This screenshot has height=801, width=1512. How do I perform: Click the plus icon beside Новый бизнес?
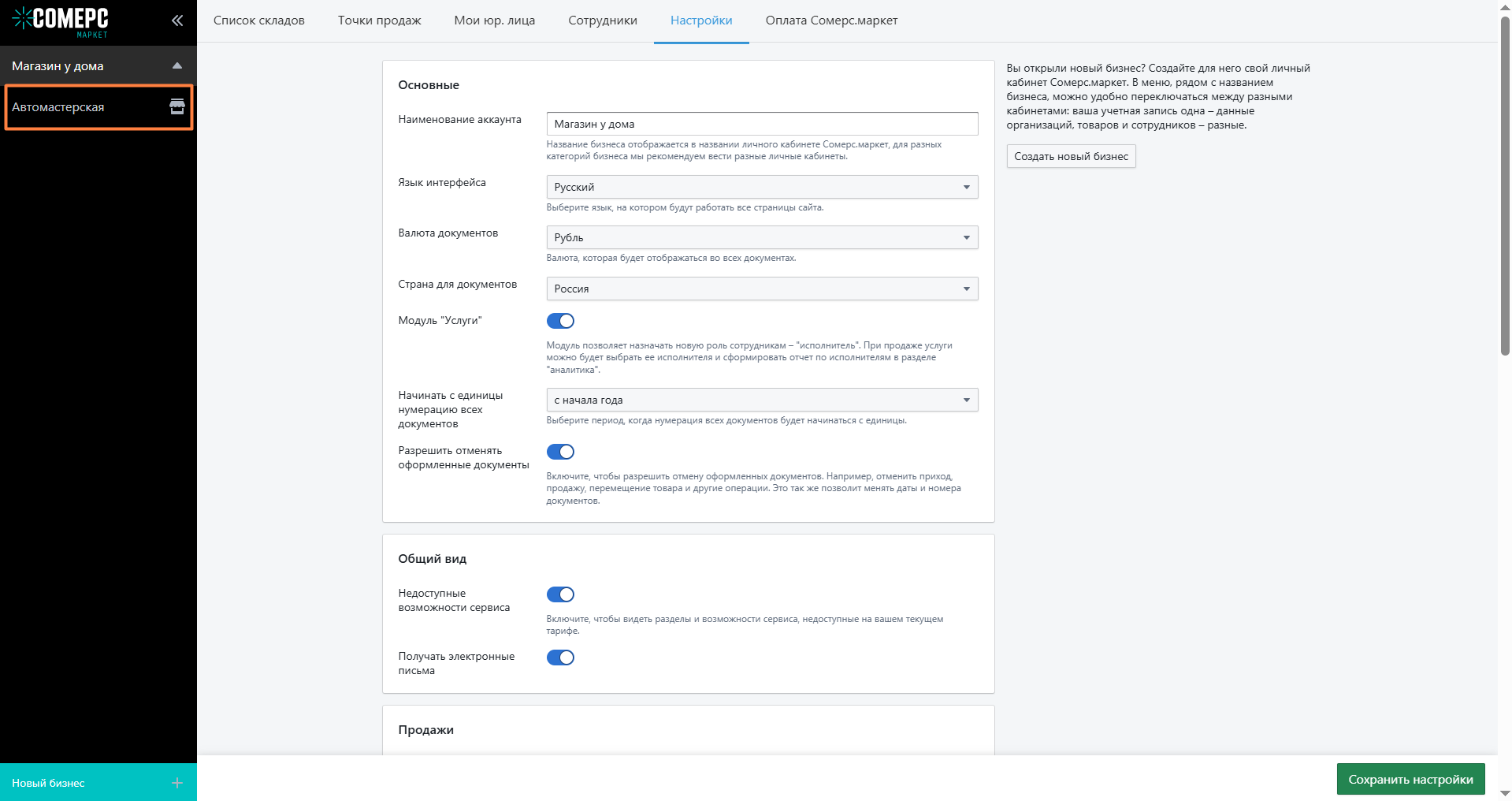click(x=177, y=783)
